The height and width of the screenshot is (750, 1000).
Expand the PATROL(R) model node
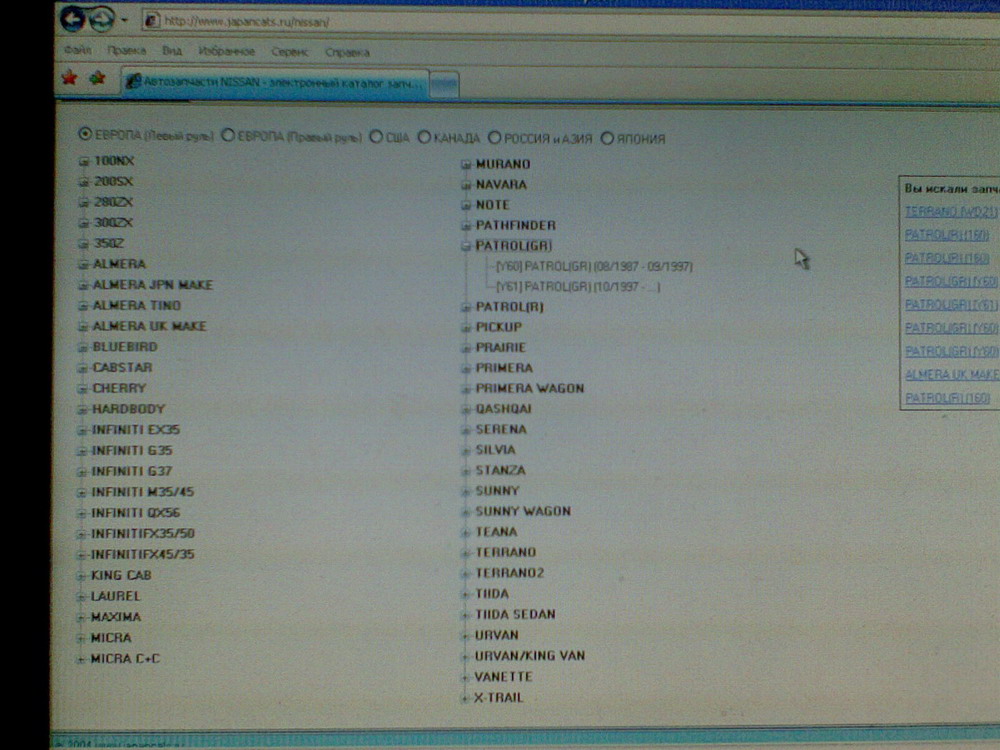466,307
